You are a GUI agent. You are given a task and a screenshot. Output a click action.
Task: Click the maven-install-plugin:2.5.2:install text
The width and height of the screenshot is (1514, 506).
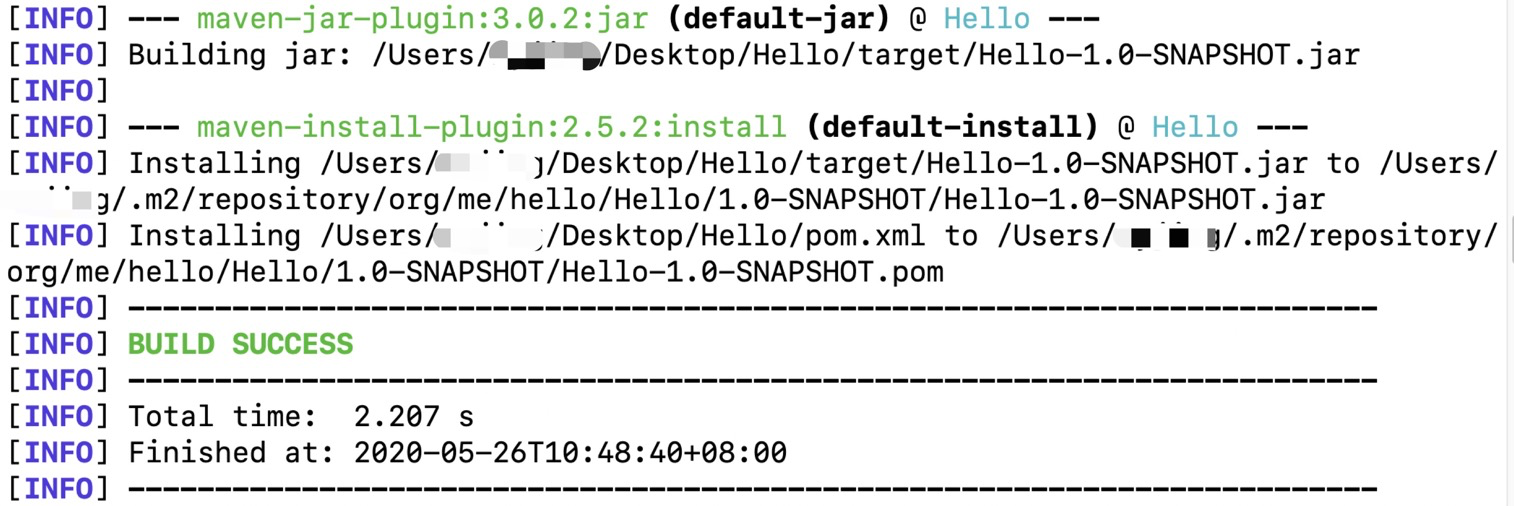click(491, 128)
